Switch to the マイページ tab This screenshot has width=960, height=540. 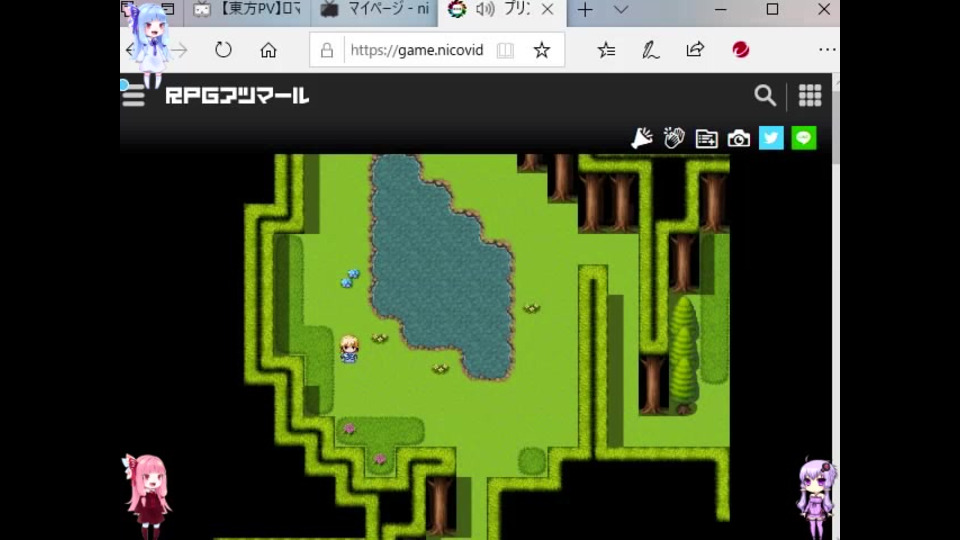(x=374, y=10)
